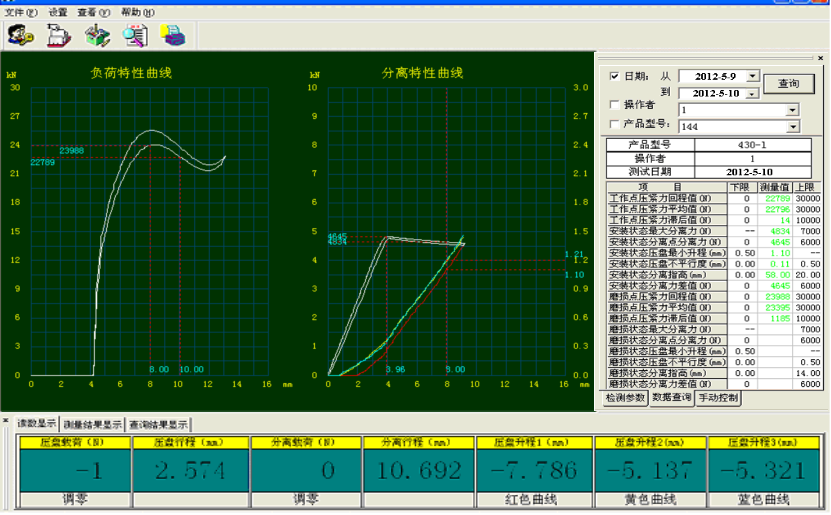Click the factory test machine toolbar icon
This screenshot has width=831, height=515.
(x=59, y=36)
